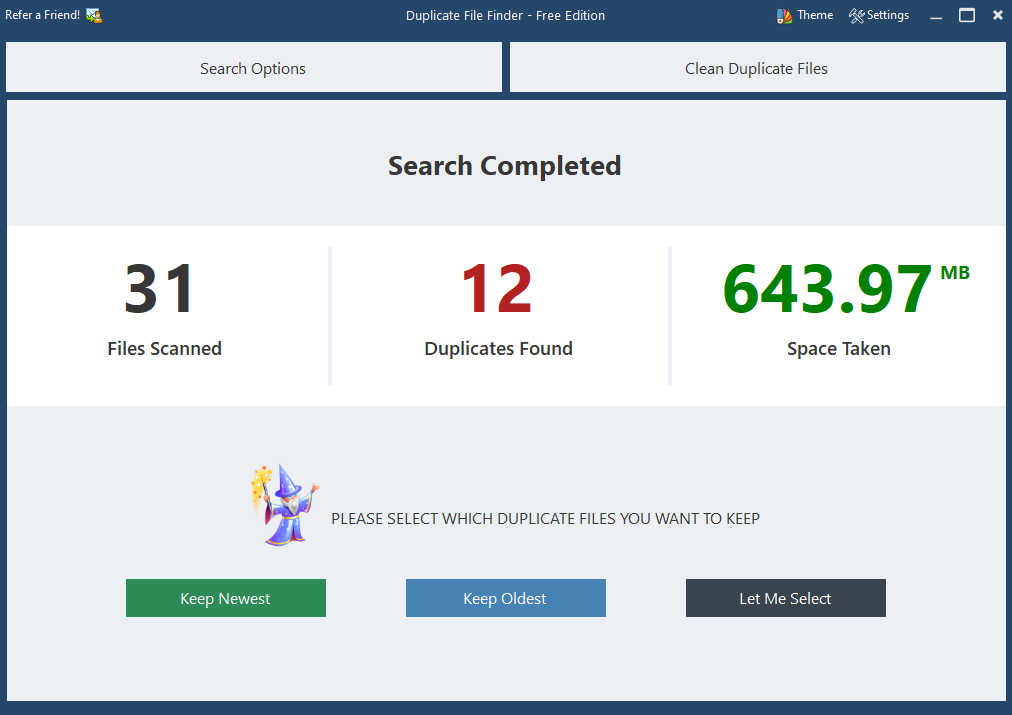Click the Search Completed heading
The width and height of the screenshot is (1012, 715).
tap(505, 165)
